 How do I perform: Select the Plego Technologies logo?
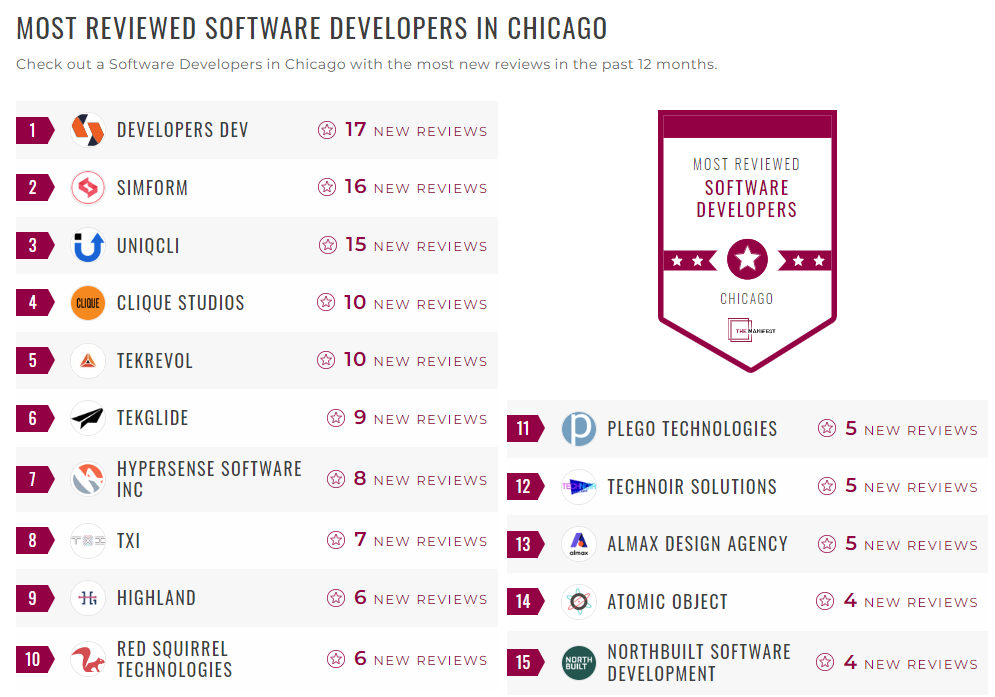578,427
